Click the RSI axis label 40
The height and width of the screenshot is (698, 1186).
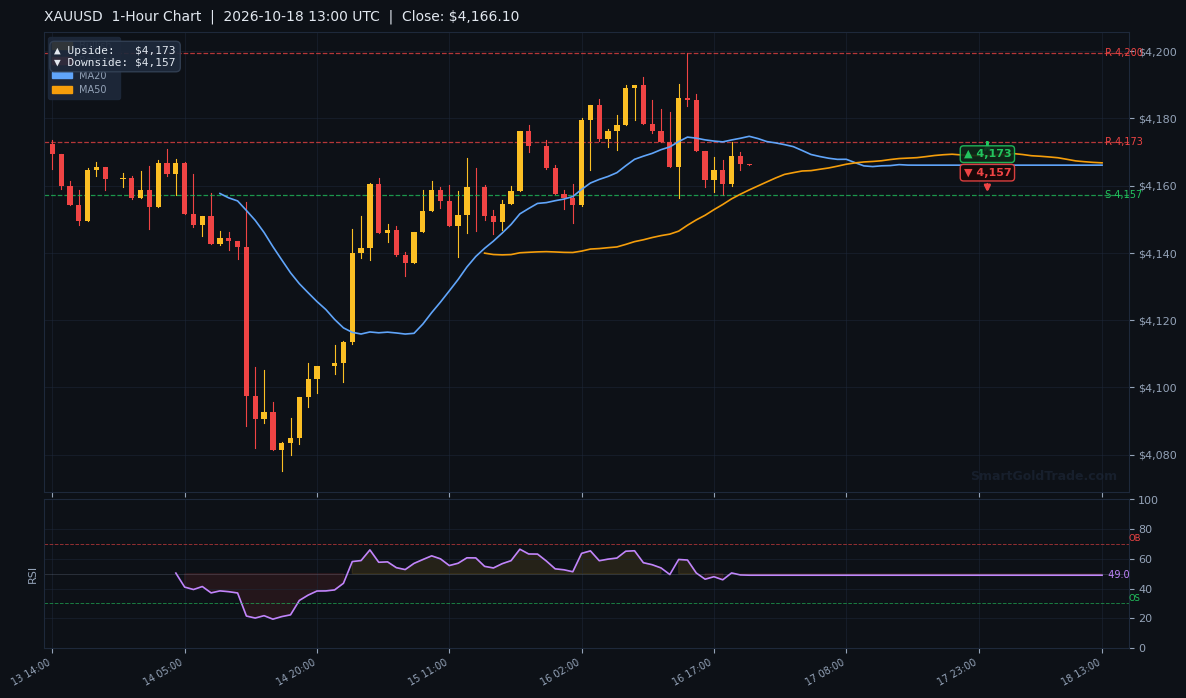pyautogui.click(x=1145, y=589)
